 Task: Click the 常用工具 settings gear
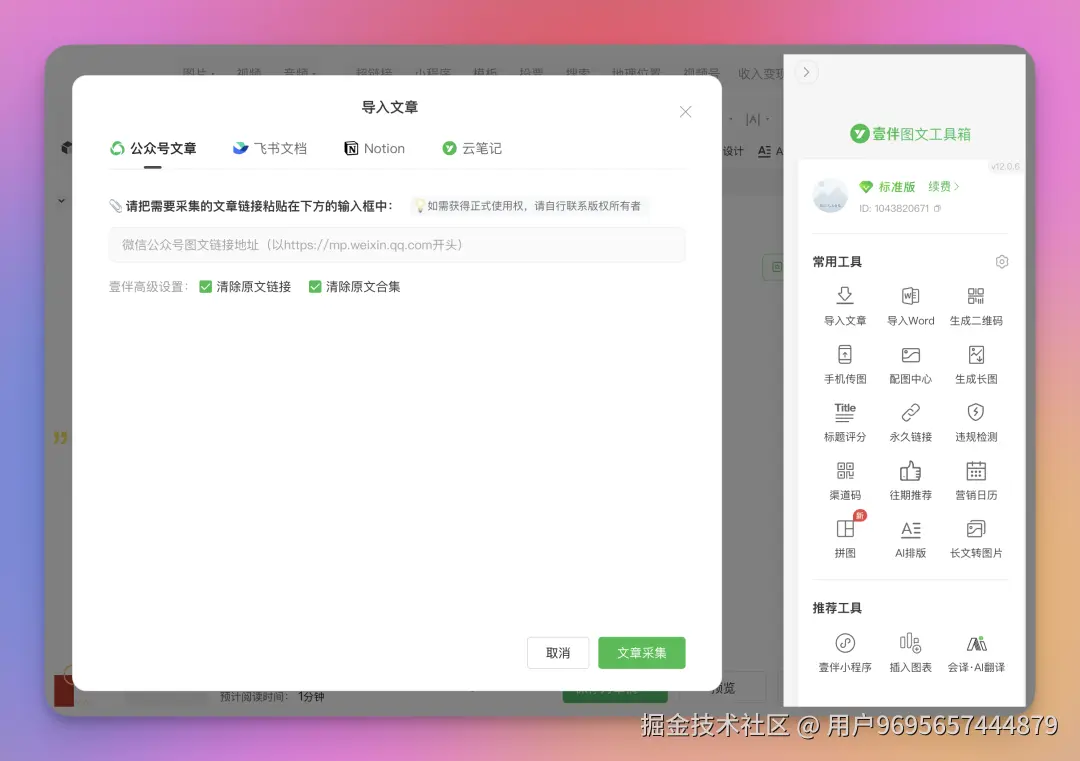click(x=1002, y=261)
